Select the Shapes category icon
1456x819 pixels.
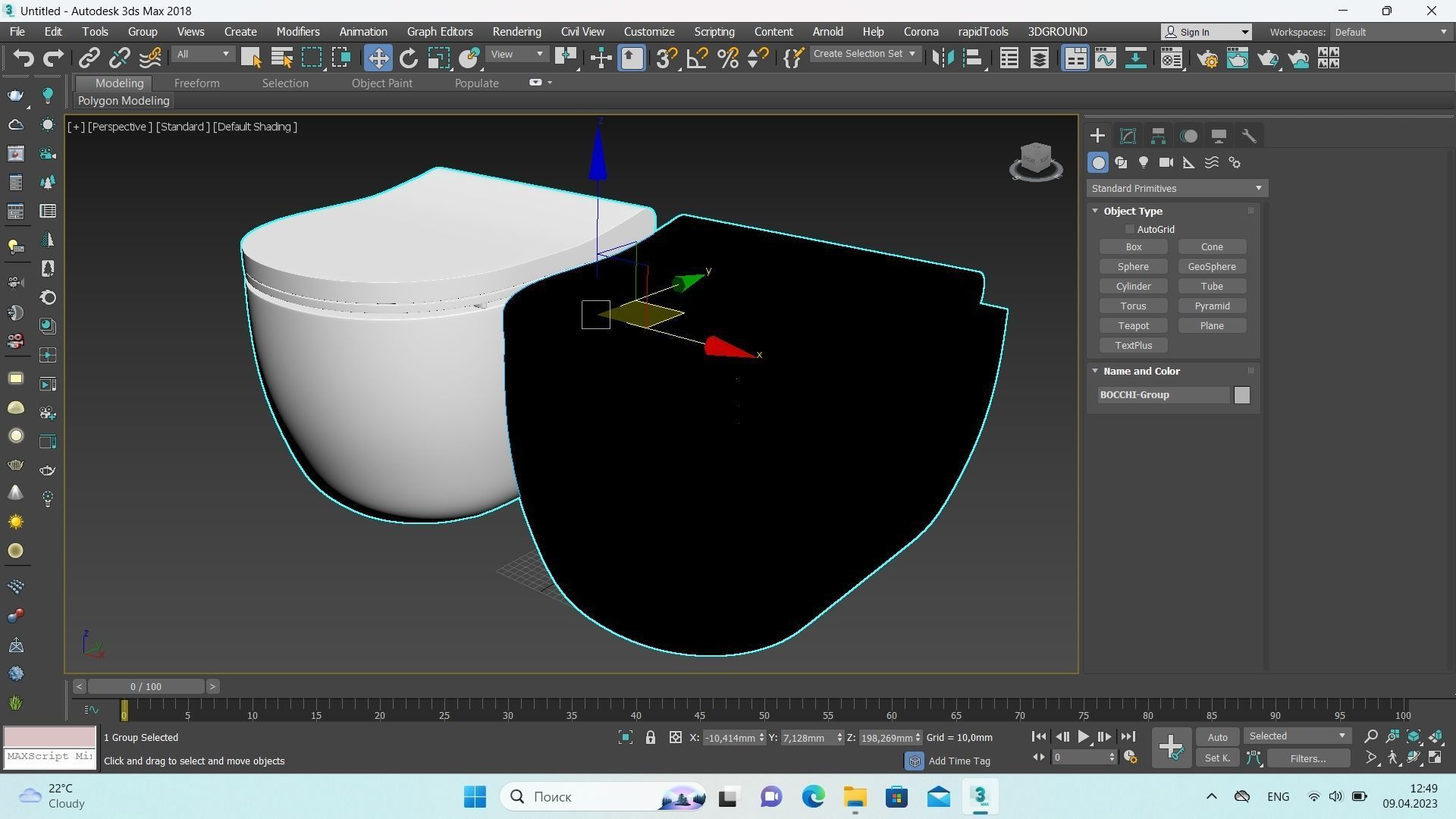(x=1121, y=162)
